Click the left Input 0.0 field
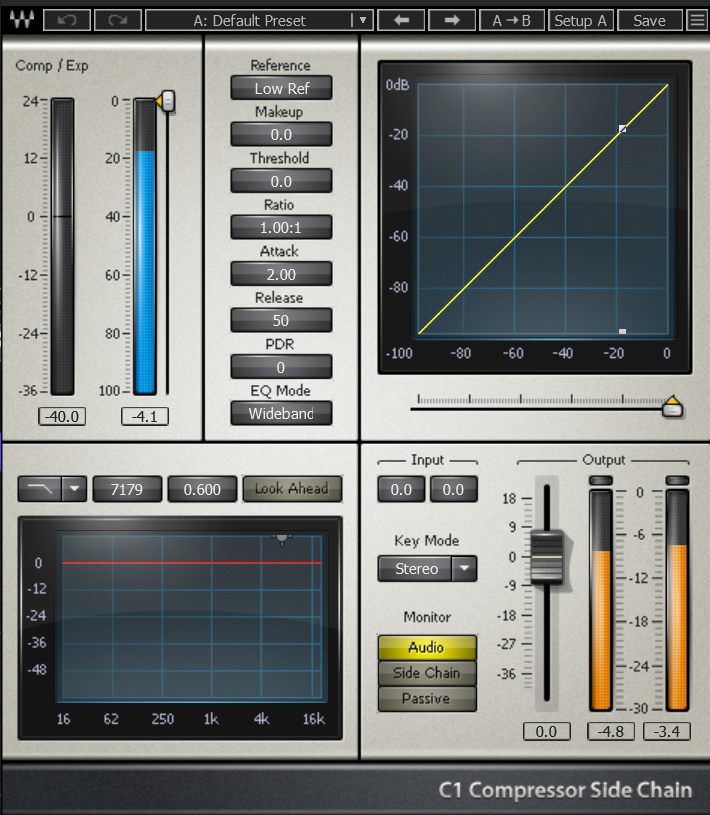The image size is (710, 815). click(x=401, y=489)
